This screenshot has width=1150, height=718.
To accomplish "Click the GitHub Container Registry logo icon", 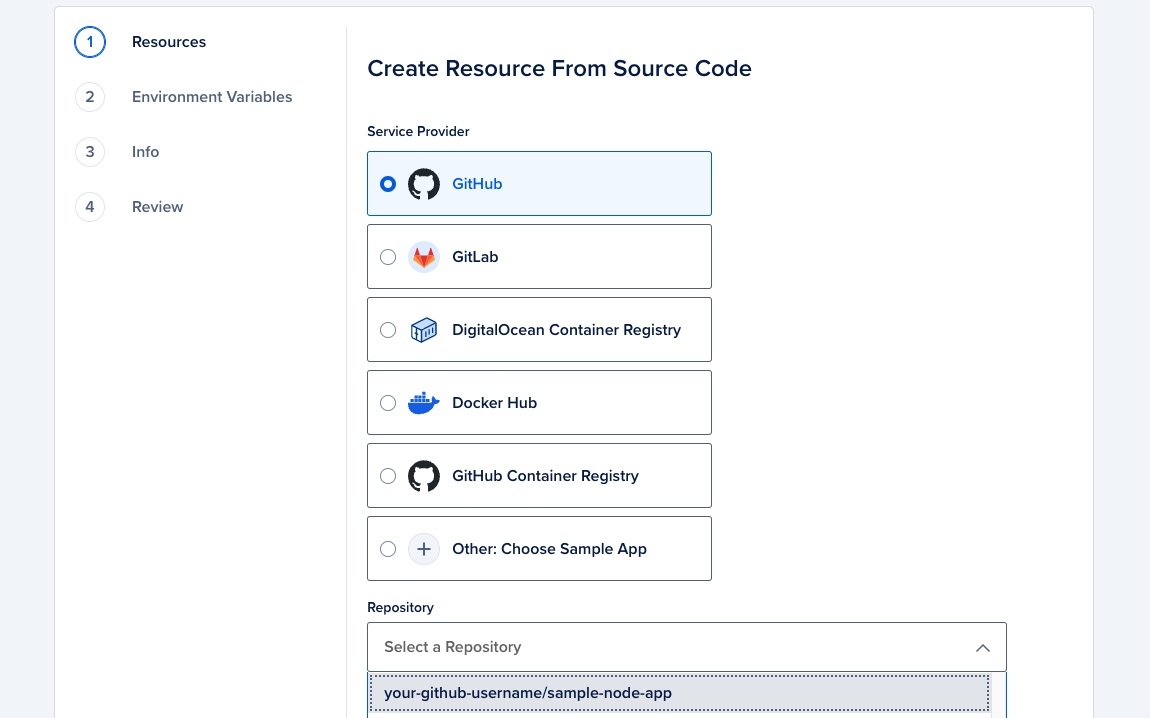I will [x=424, y=476].
